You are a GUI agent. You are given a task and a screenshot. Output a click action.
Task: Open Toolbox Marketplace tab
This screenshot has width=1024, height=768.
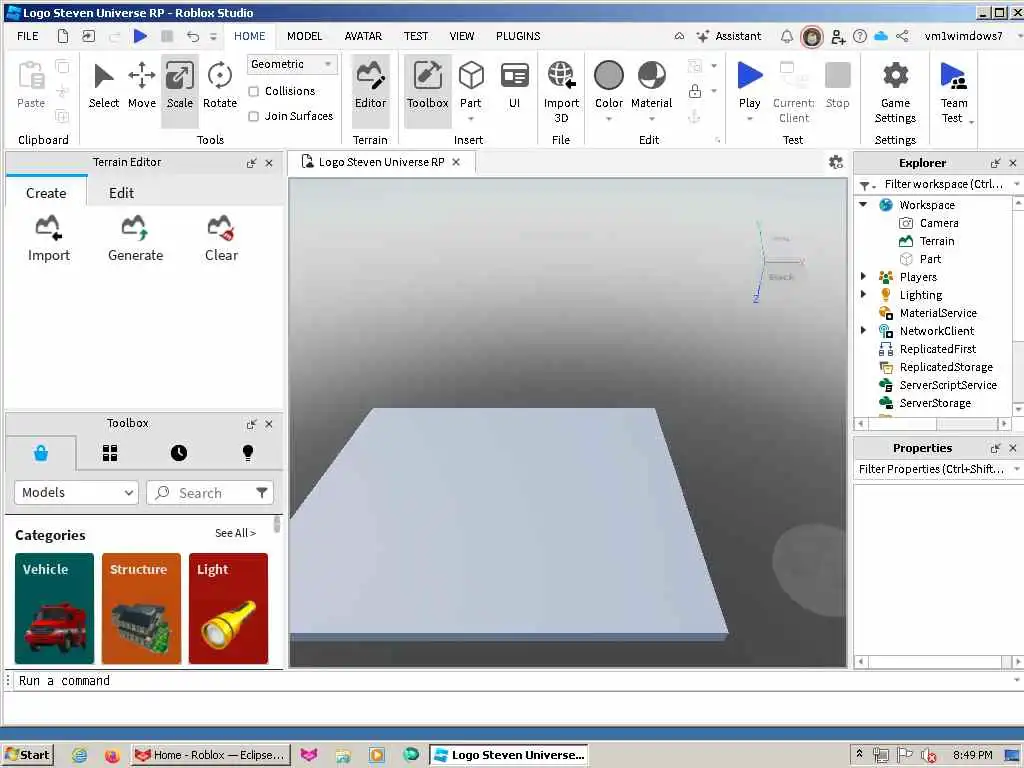[40, 453]
